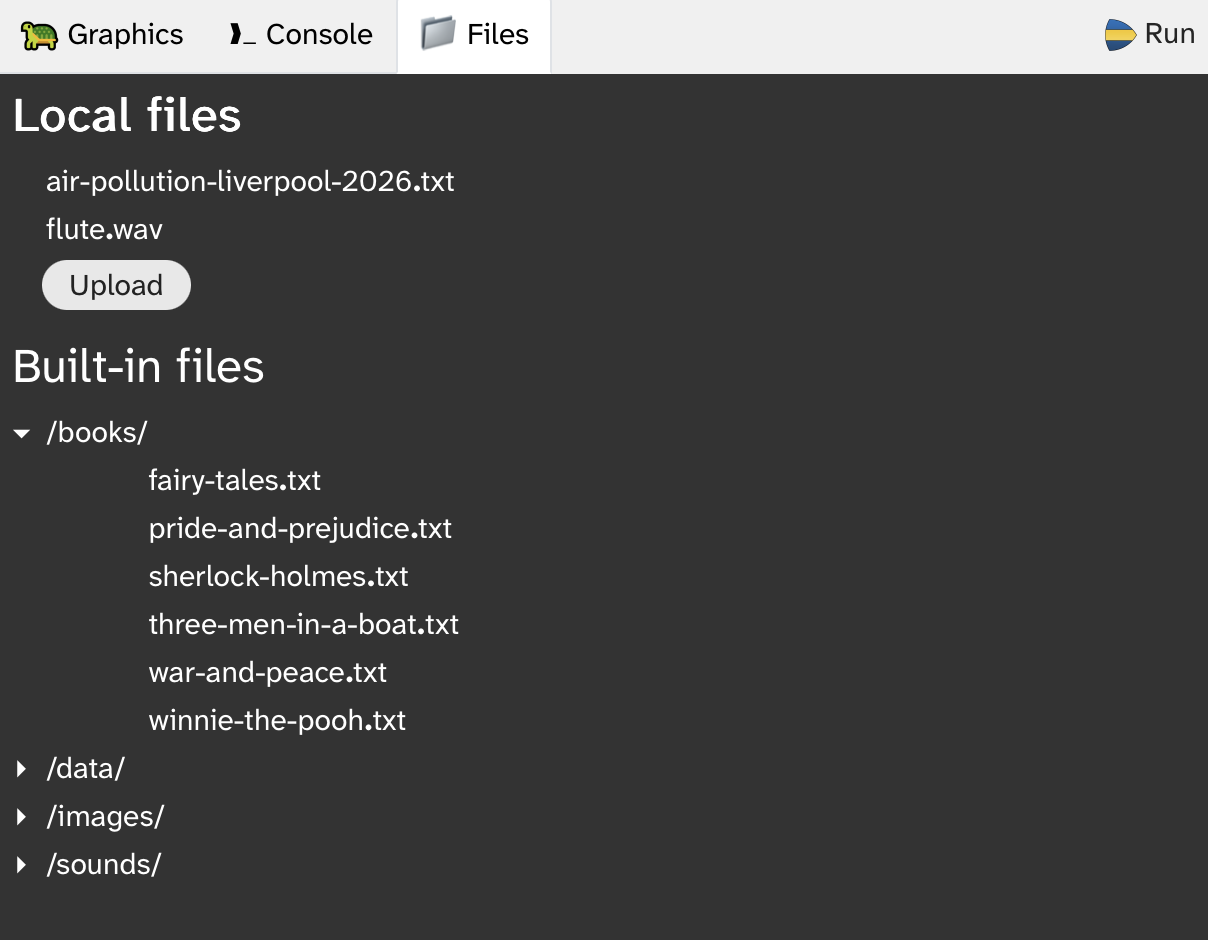Expand the /images/ folder arrow
This screenshot has width=1208, height=940.
coord(21,817)
